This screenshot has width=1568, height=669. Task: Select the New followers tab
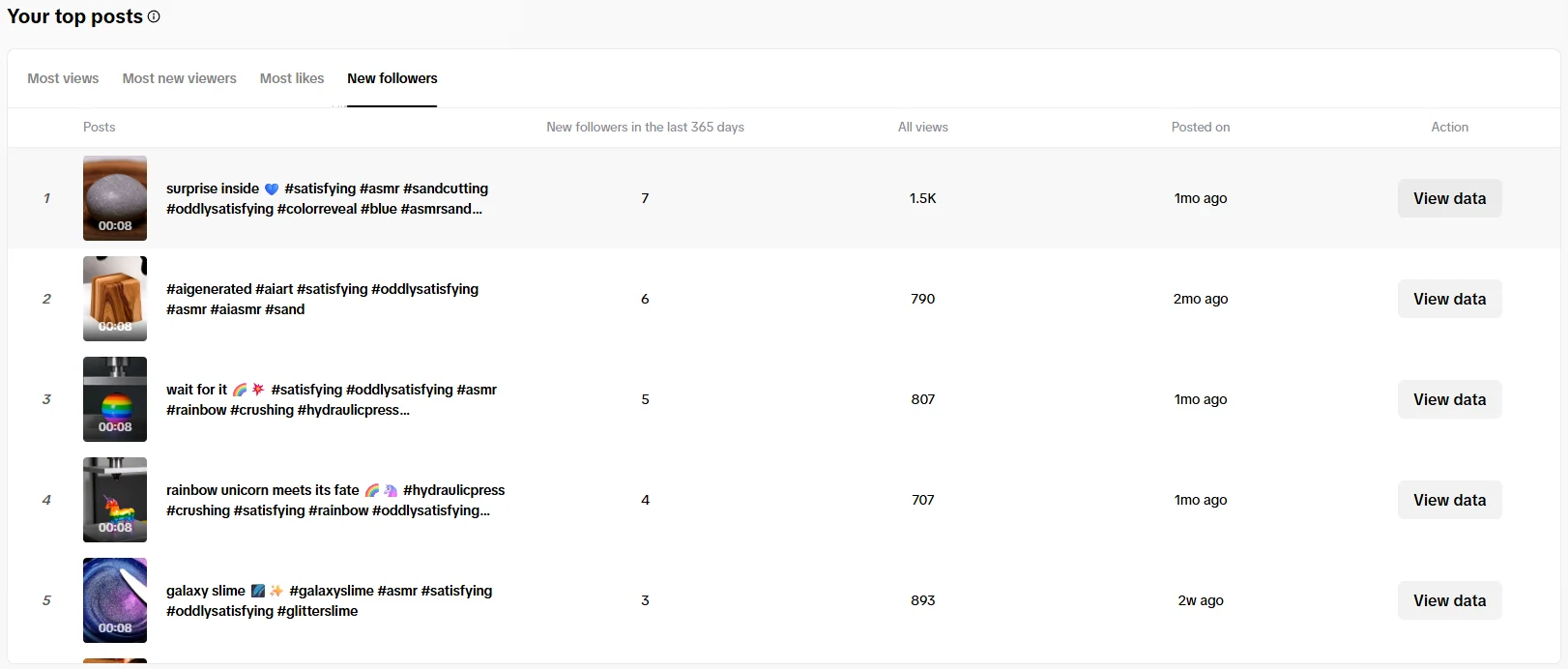coord(392,78)
